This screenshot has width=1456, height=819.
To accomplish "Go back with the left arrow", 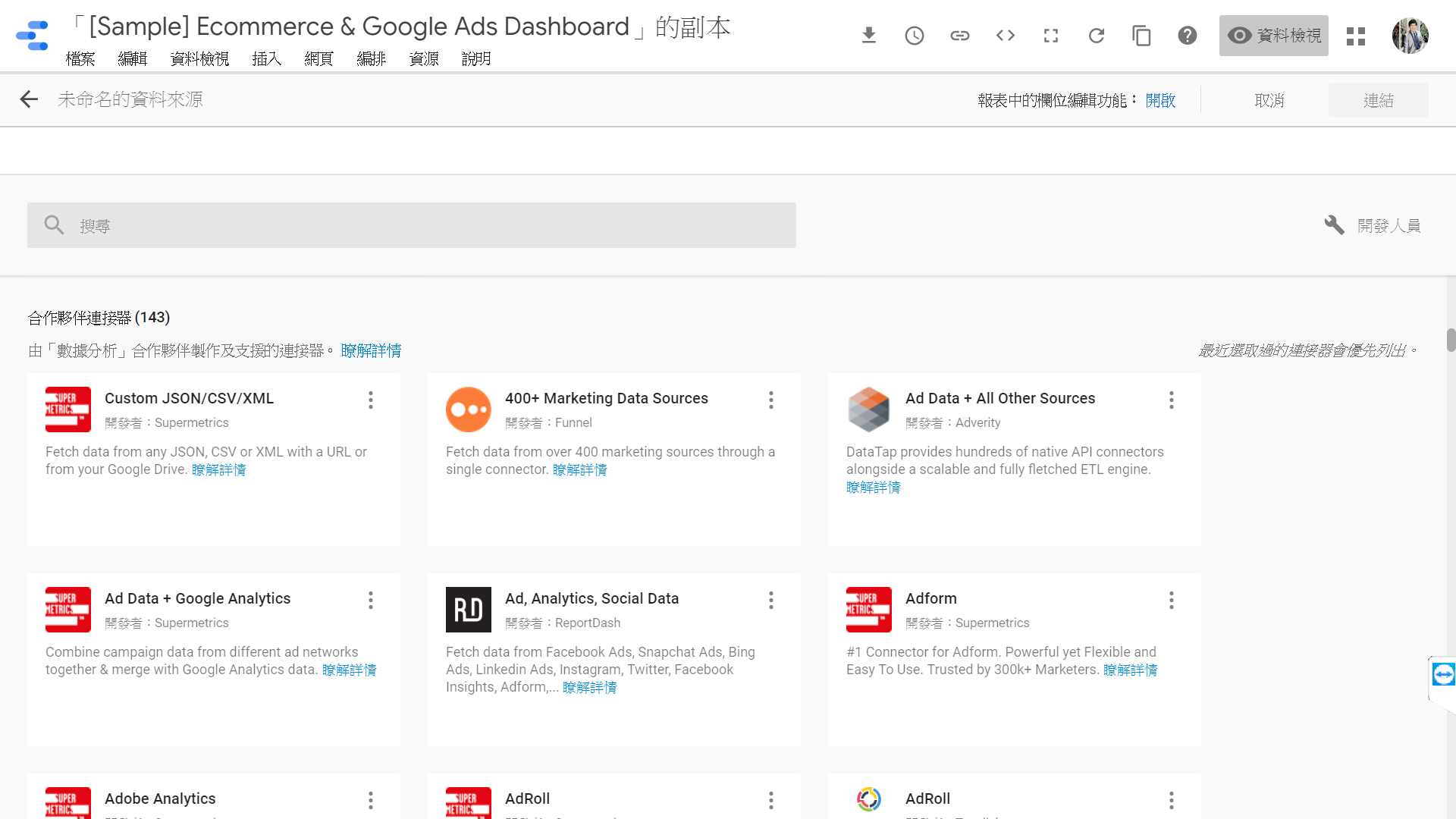I will click(x=29, y=99).
